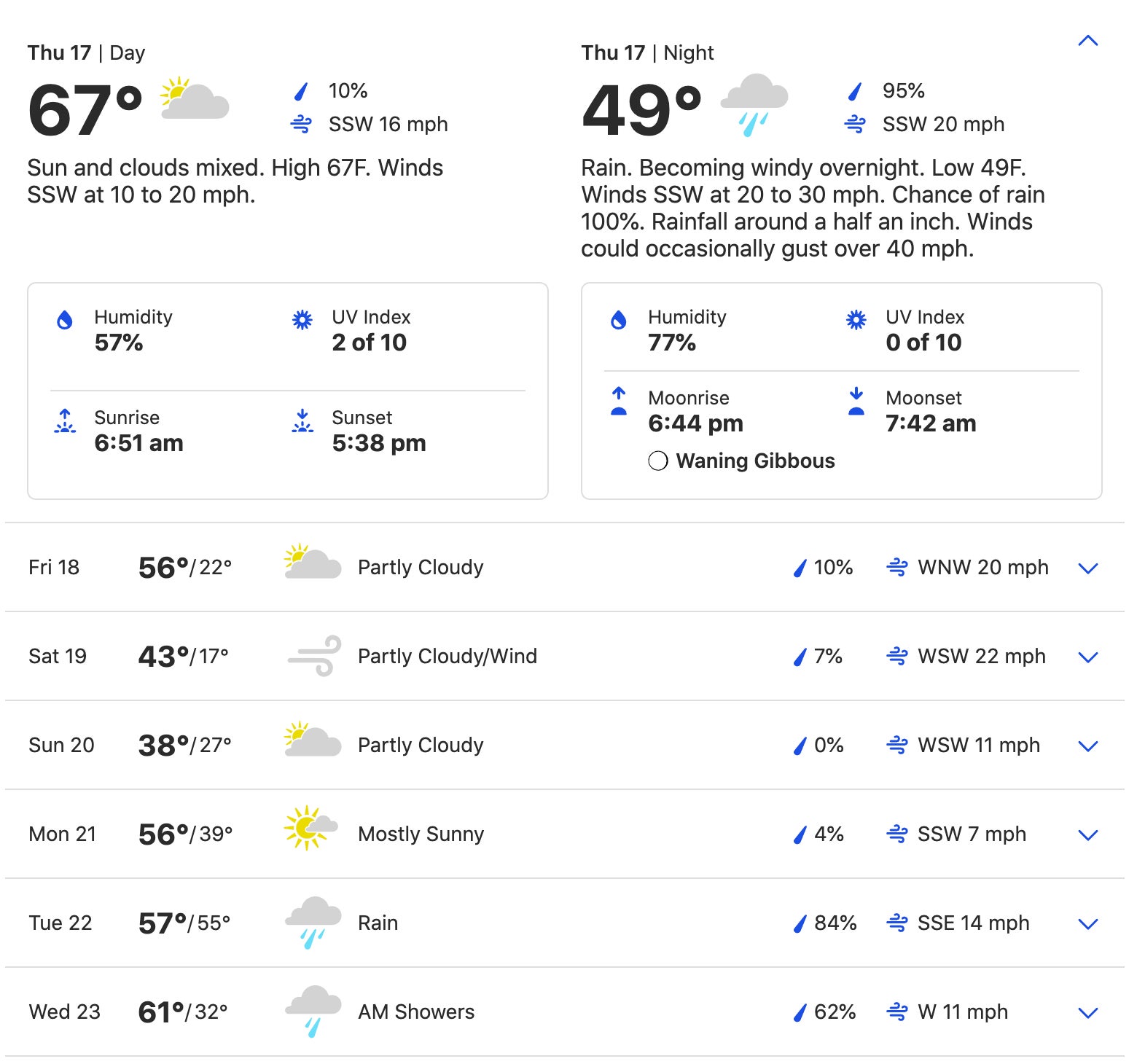
Task: Click the Moonrise arrow icon
Action: (x=619, y=401)
